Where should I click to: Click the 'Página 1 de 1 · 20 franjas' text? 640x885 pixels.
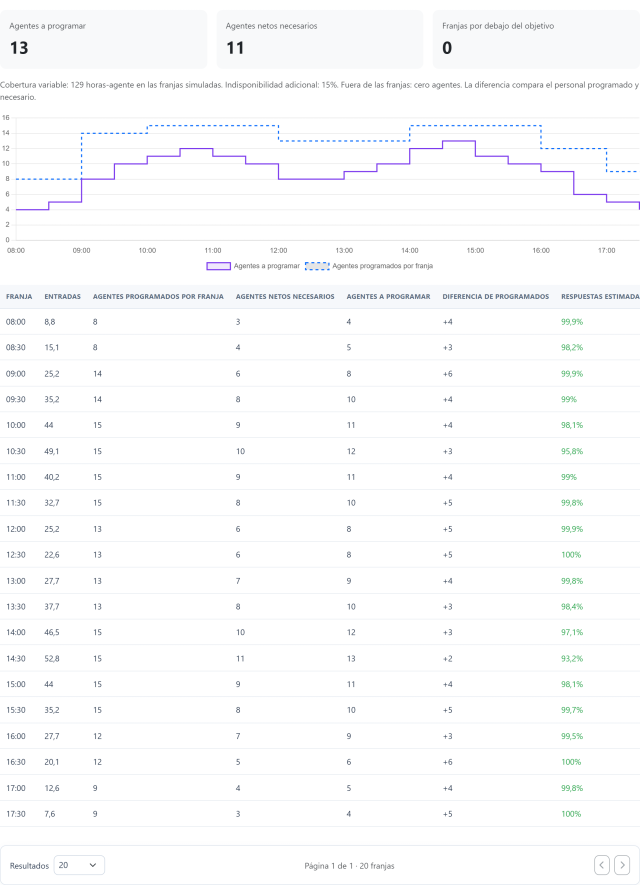pos(349,865)
